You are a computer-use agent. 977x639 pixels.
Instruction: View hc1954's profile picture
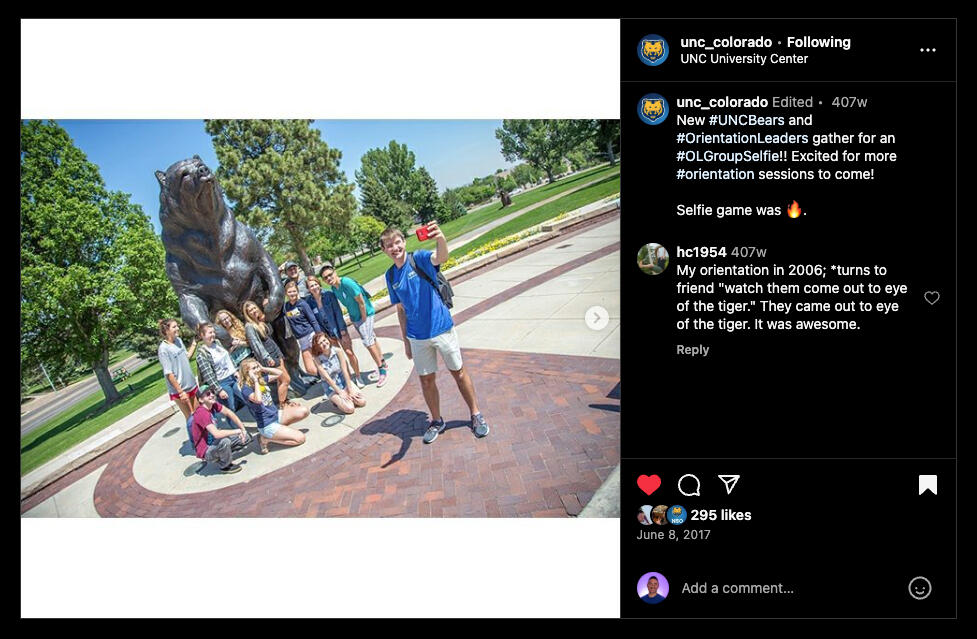coord(652,258)
